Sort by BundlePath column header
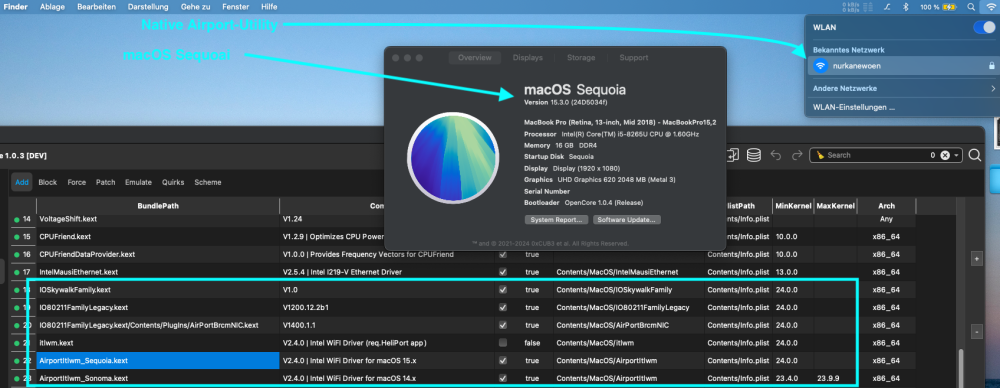The height and width of the screenshot is (388, 1000). [158, 206]
